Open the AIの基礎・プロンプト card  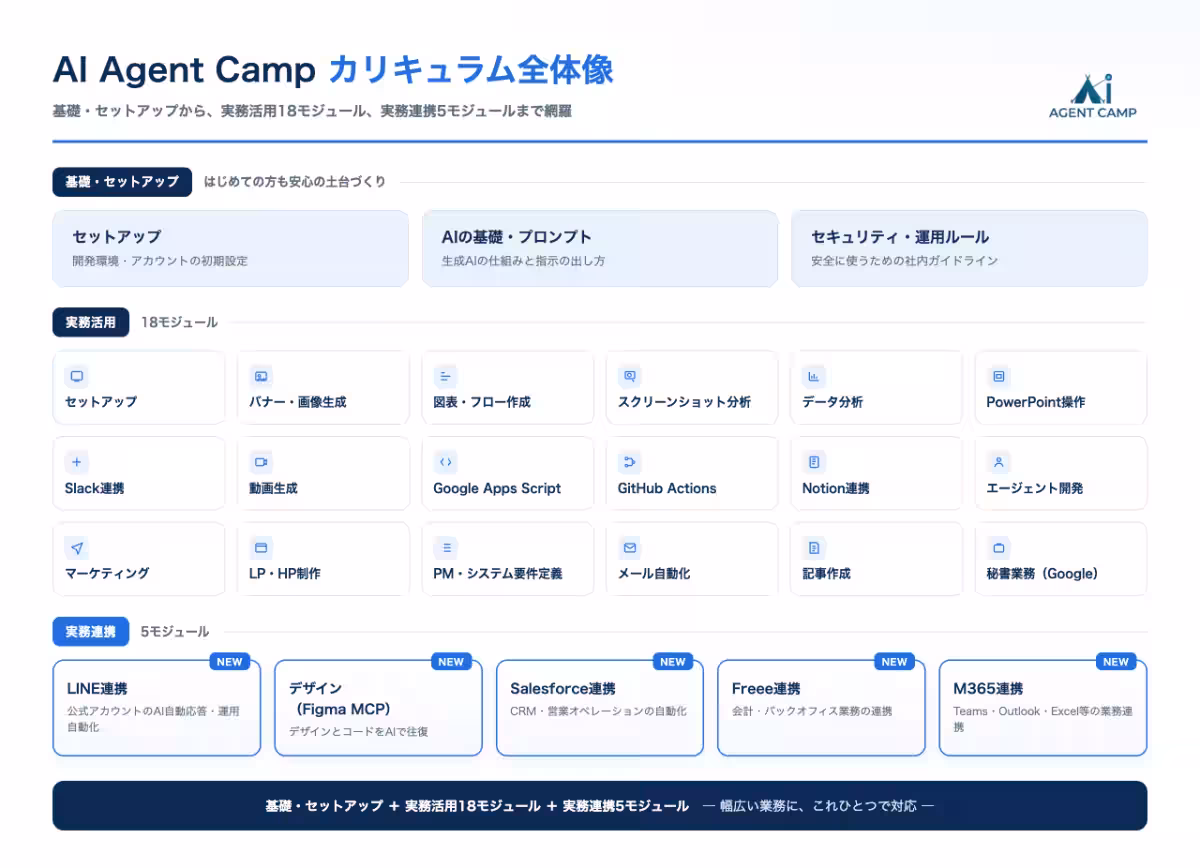point(600,248)
